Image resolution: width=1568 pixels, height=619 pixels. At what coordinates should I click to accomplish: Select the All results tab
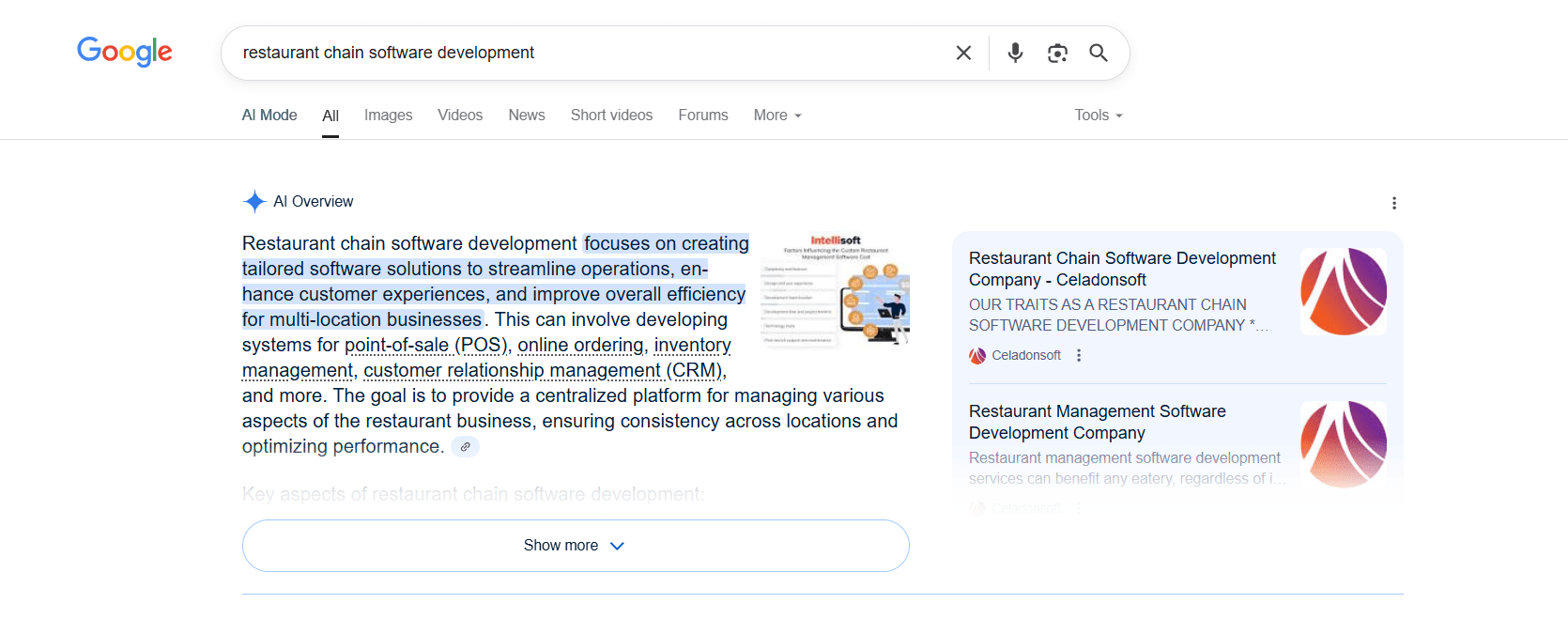coord(331,116)
